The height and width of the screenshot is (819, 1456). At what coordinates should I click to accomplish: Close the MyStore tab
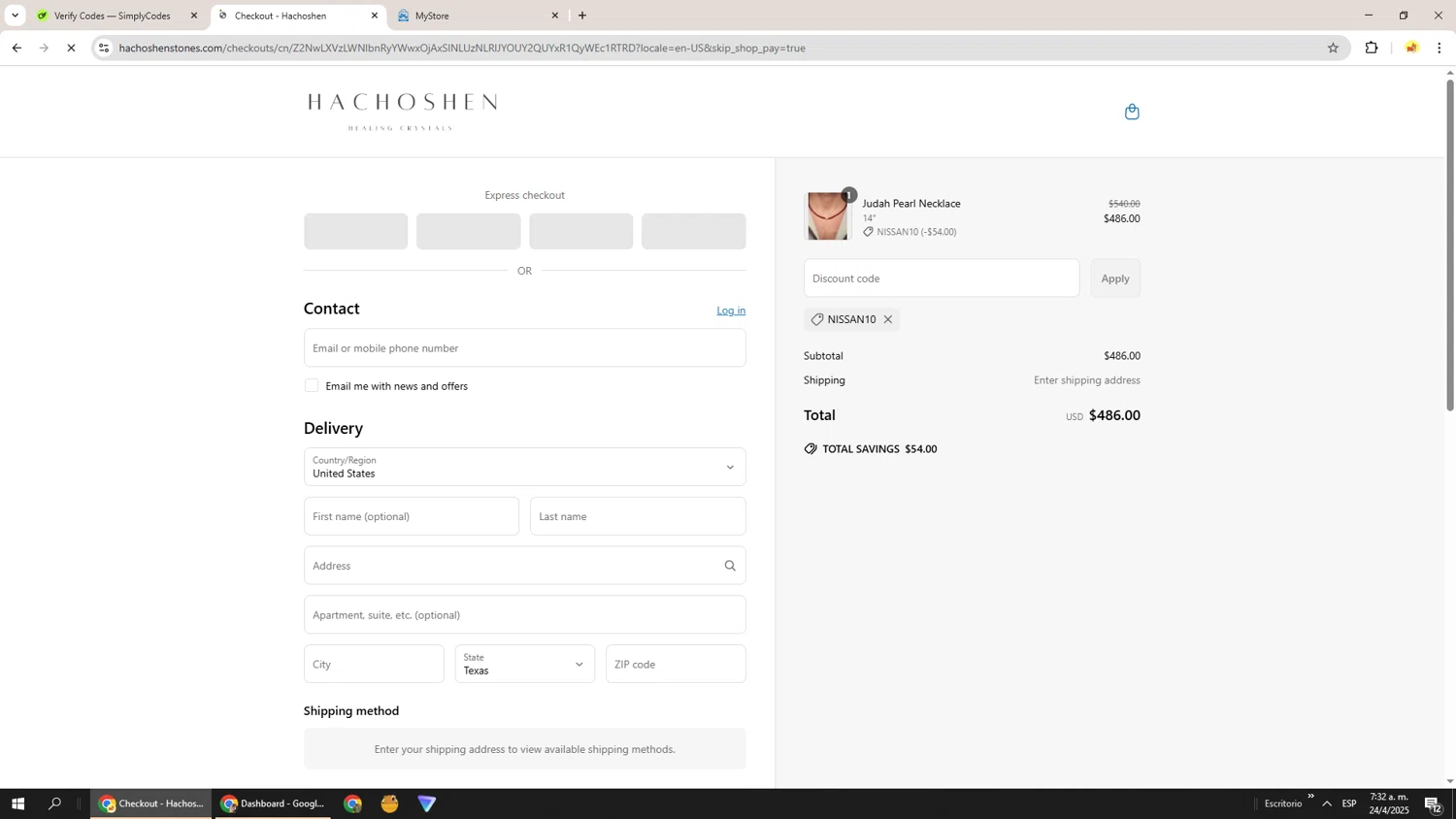555,16
